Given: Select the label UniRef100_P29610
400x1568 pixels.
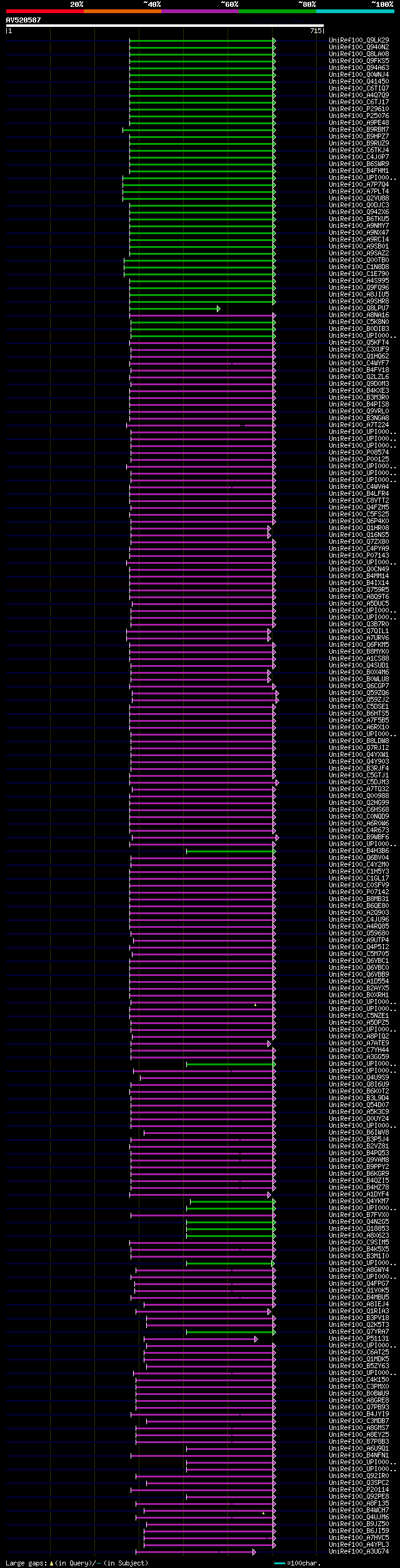Looking at the screenshot, I should 359,109.
